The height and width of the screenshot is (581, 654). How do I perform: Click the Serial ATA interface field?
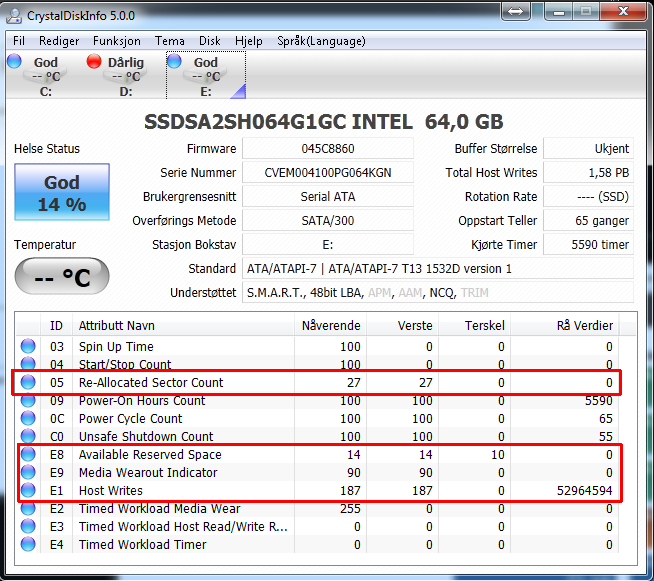(328, 196)
